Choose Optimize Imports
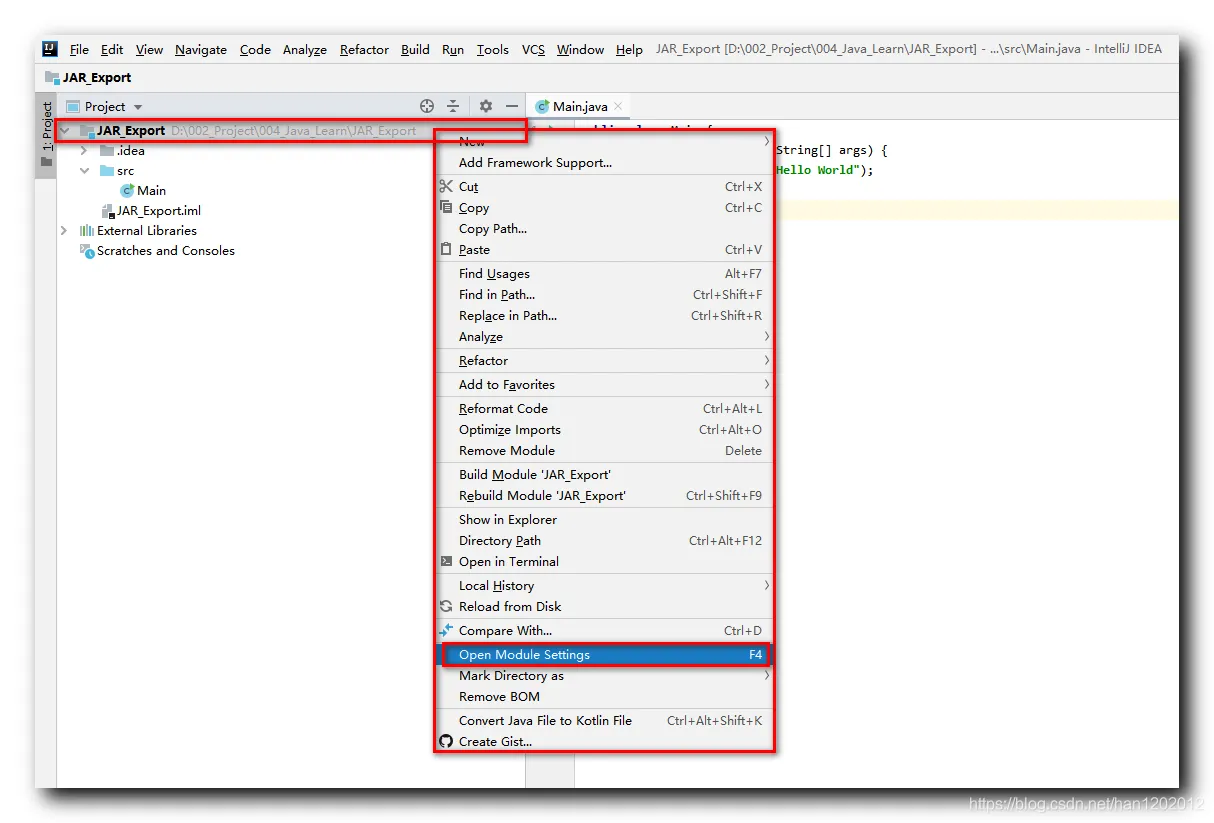Screen dimensions: 1214x823 click(604, 429)
